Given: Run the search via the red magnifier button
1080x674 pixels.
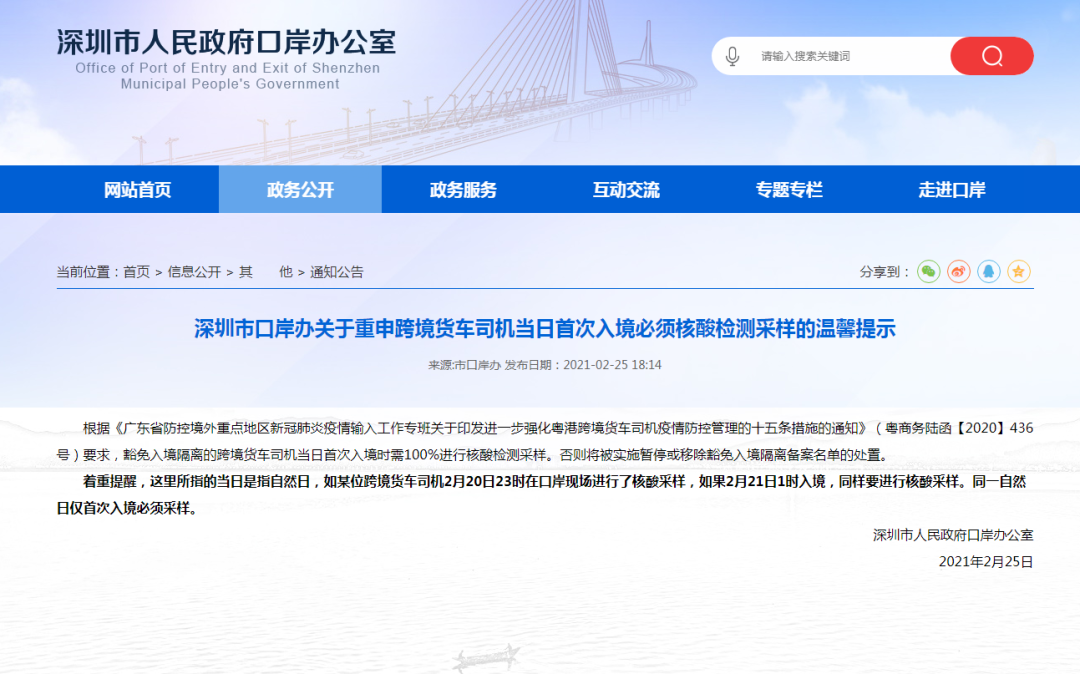Looking at the screenshot, I should click(991, 55).
